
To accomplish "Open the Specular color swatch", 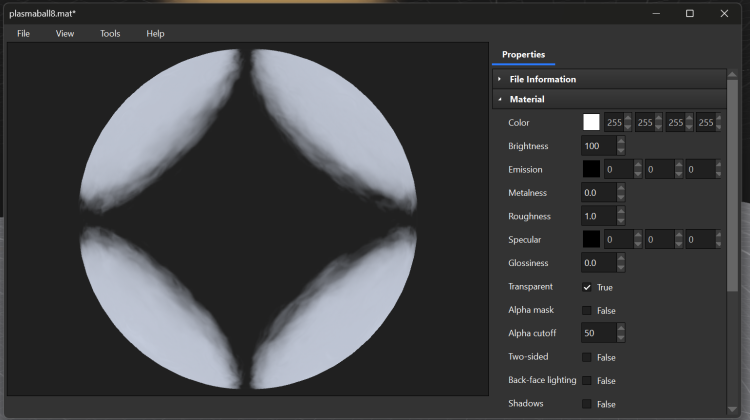I will [591, 239].
